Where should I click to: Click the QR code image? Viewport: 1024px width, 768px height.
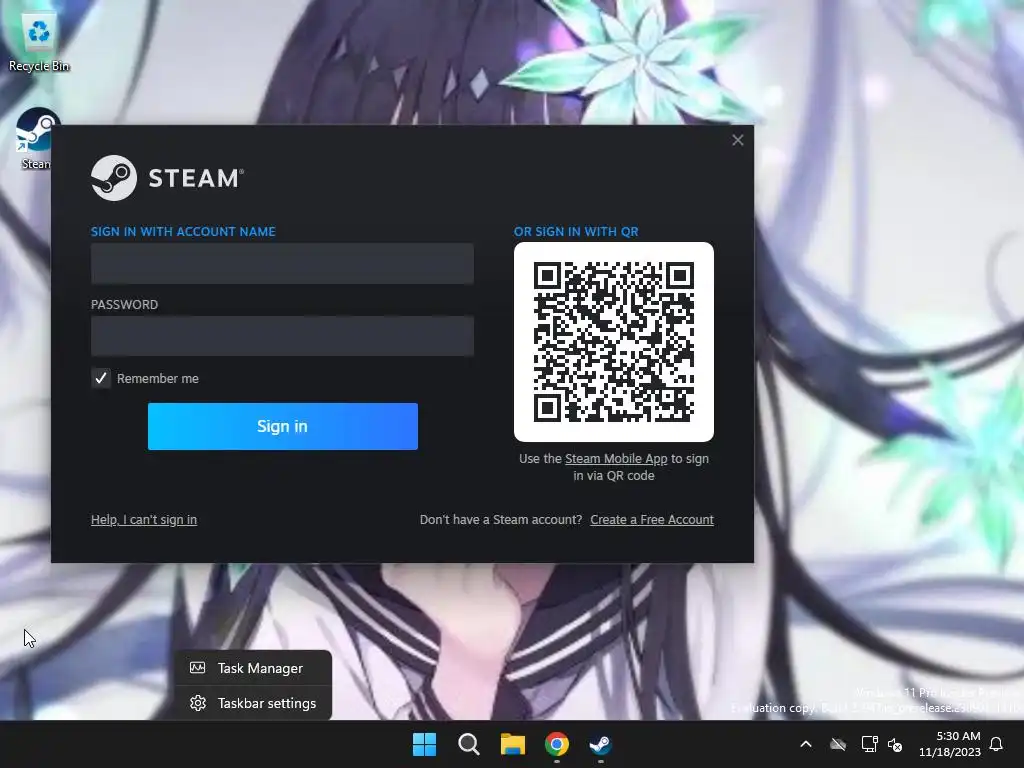coord(614,342)
